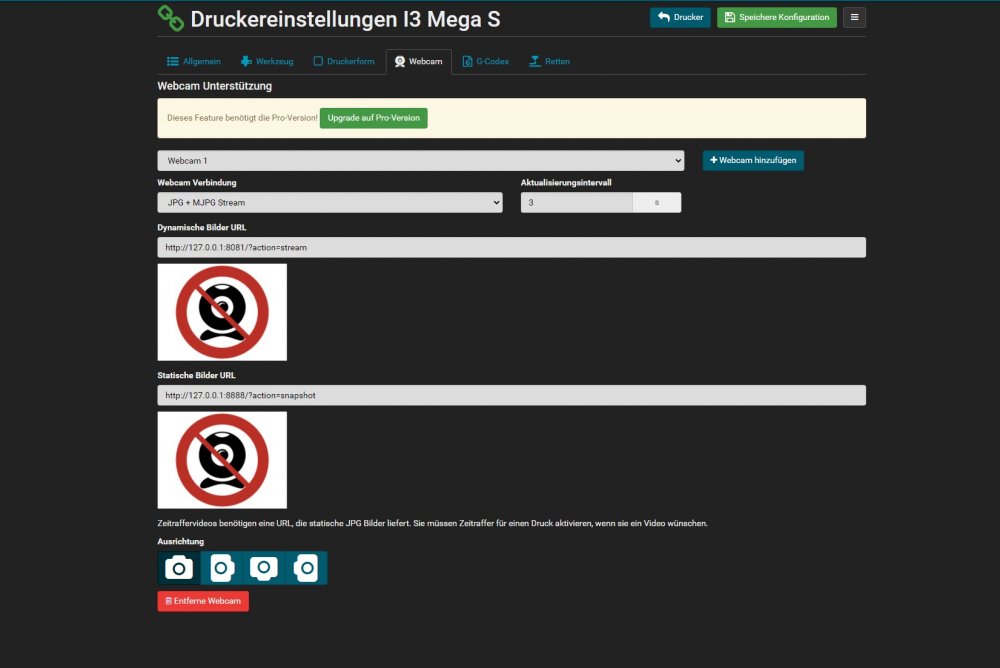Click the Druckereinstellungen I3 Mega S title
The image size is (1000, 668).
(345, 19)
